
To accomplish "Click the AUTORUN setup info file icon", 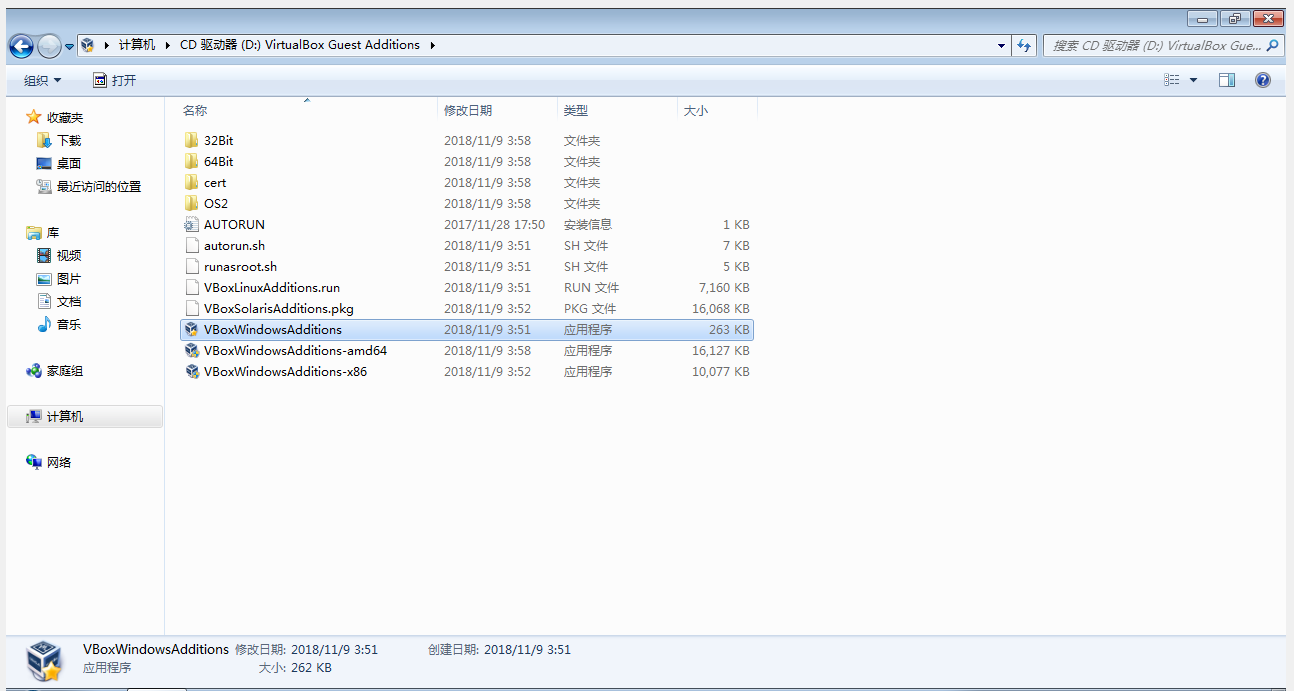I will tap(192, 224).
